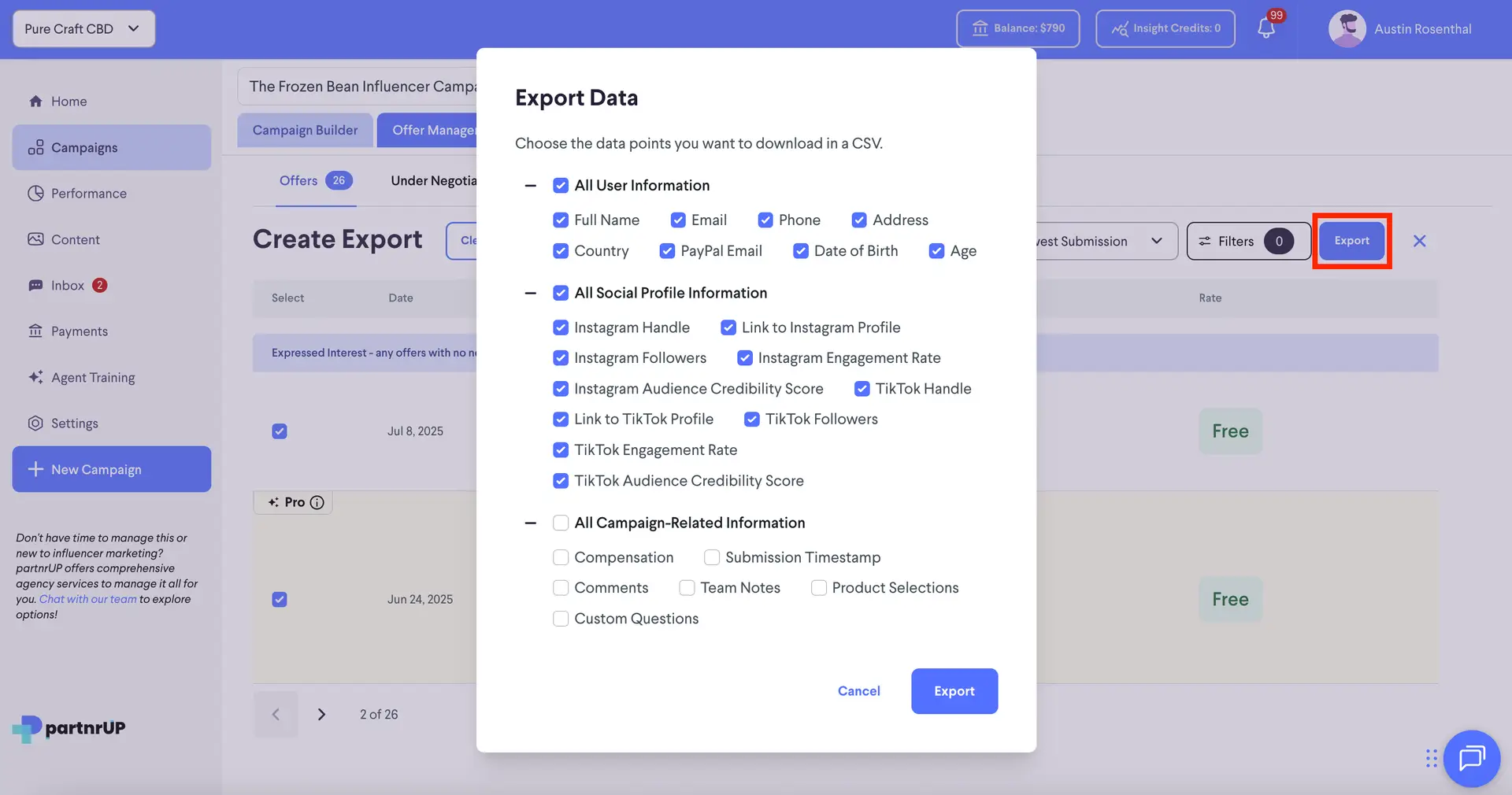Open Settings using the gear icon
Image resolution: width=1512 pixels, height=795 pixels.
pyautogui.click(x=35, y=423)
